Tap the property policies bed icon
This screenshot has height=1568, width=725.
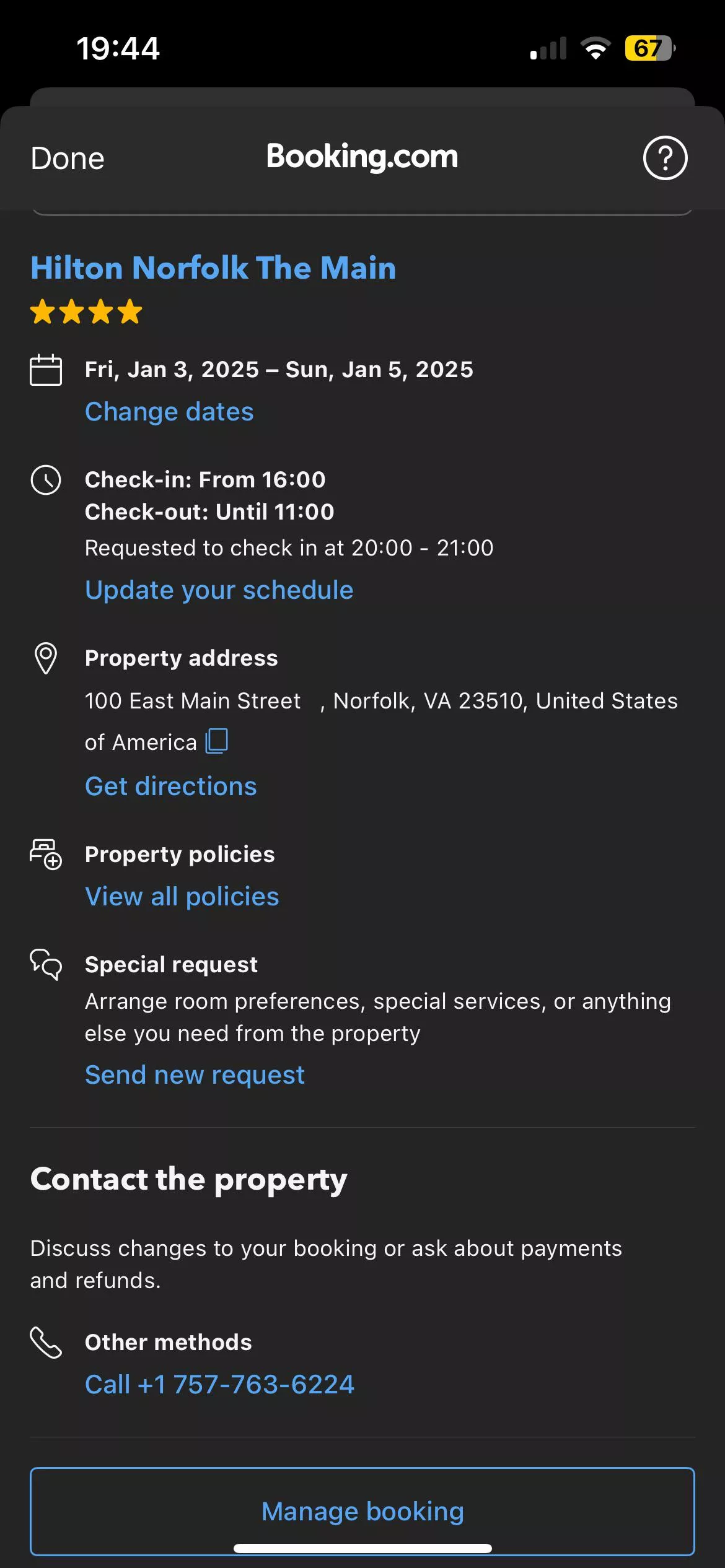click(x=46, y=854)
